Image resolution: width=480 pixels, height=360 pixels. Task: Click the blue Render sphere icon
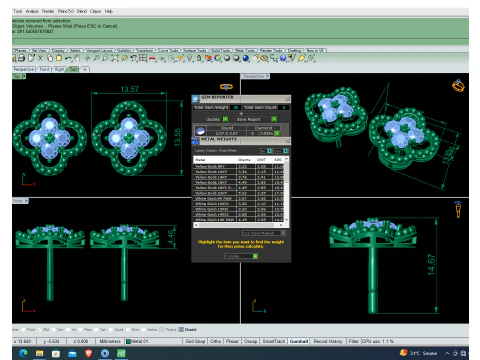[x=246, y=58]
